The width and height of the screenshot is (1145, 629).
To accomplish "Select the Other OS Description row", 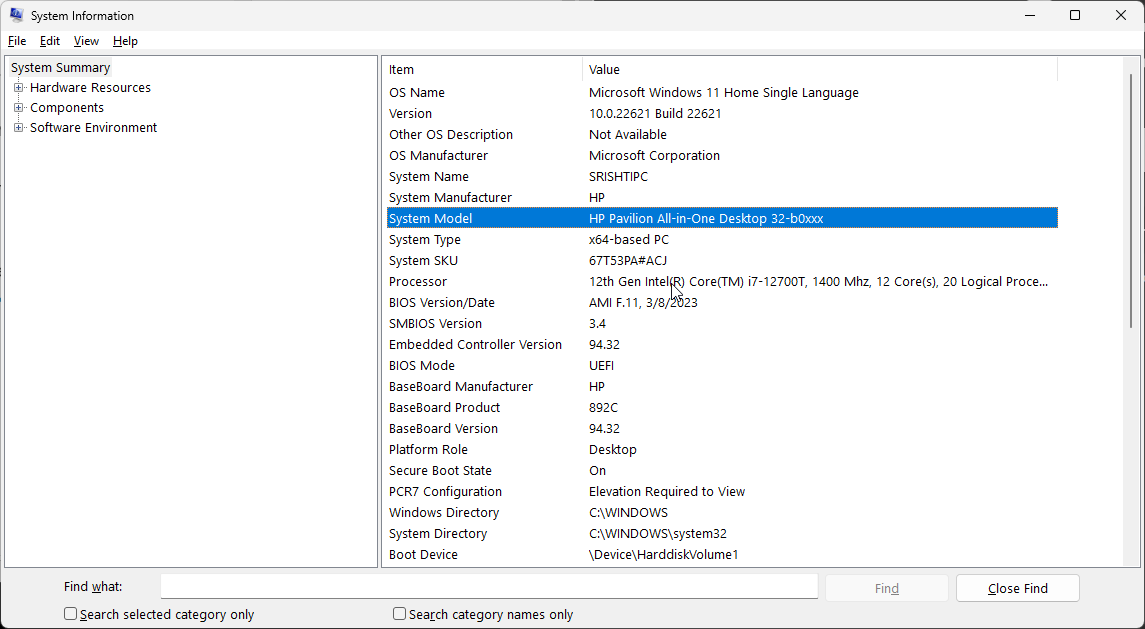I will (722, 134).
